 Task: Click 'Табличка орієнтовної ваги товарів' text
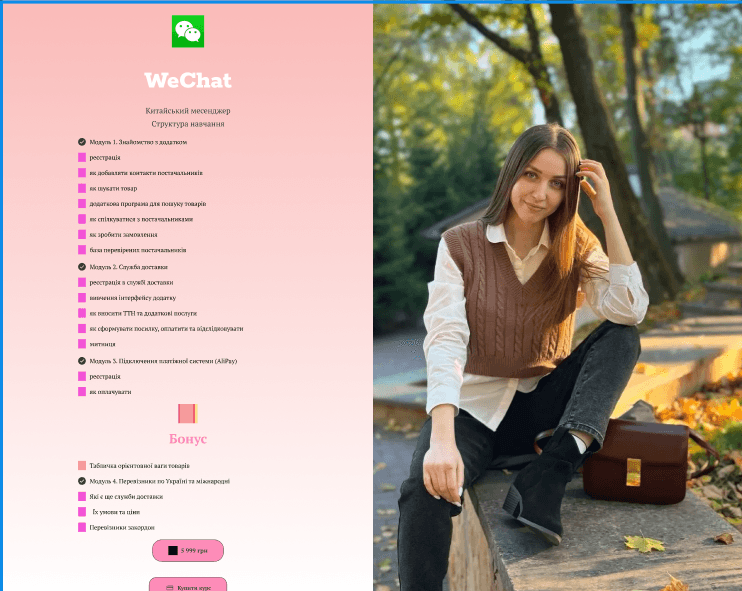click(139, 466)
